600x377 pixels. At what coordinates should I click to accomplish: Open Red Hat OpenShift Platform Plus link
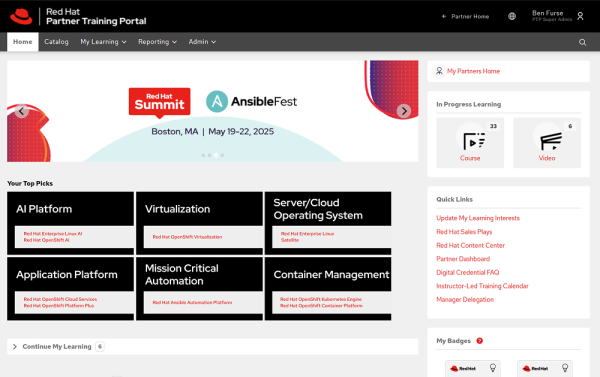point(59,306)
